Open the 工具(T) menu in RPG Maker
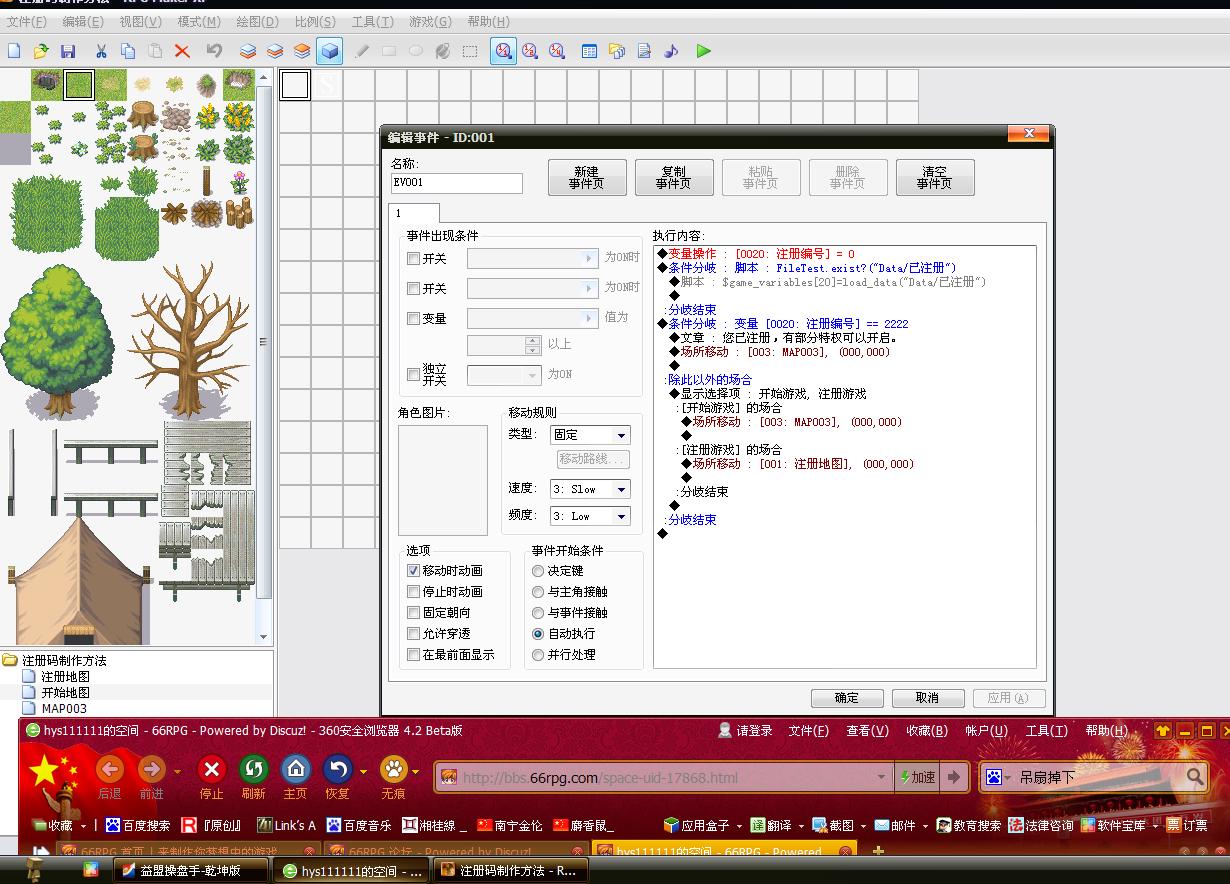Image resolution: width=1230 pixels, height=884 pixels. [x=372, y=21]
